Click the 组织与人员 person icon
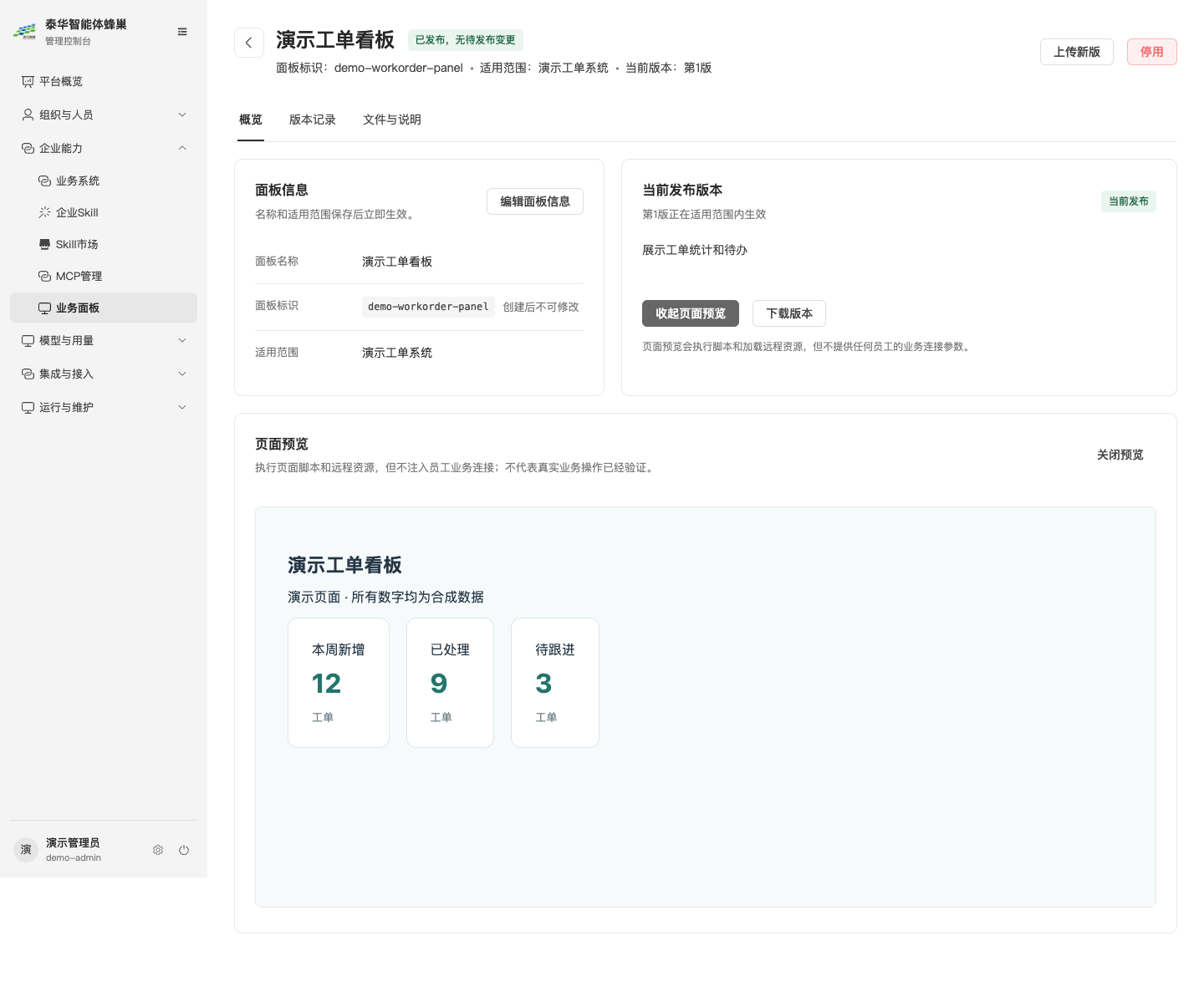 pos(28,114)
